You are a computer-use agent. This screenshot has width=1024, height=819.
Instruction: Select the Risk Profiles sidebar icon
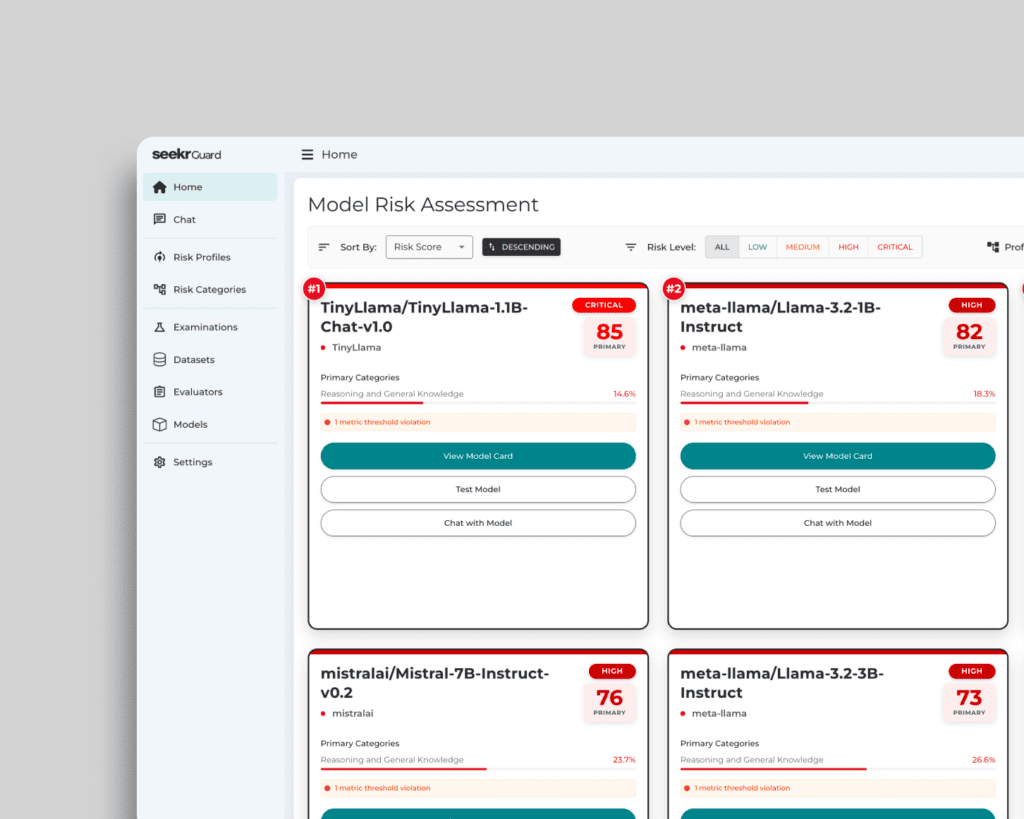tap(160, 257)
